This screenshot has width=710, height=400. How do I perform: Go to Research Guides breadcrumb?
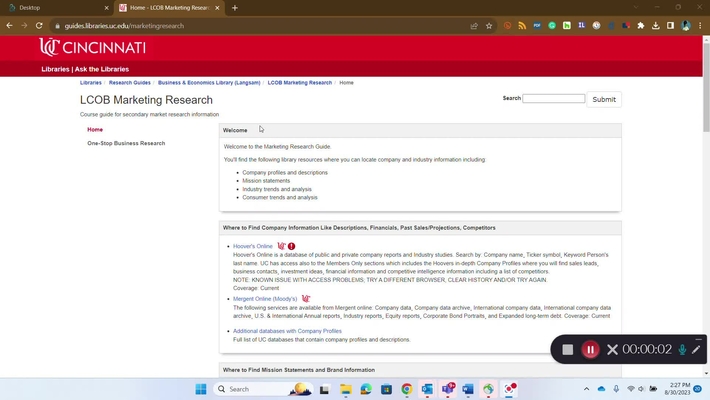pos(130,83)
